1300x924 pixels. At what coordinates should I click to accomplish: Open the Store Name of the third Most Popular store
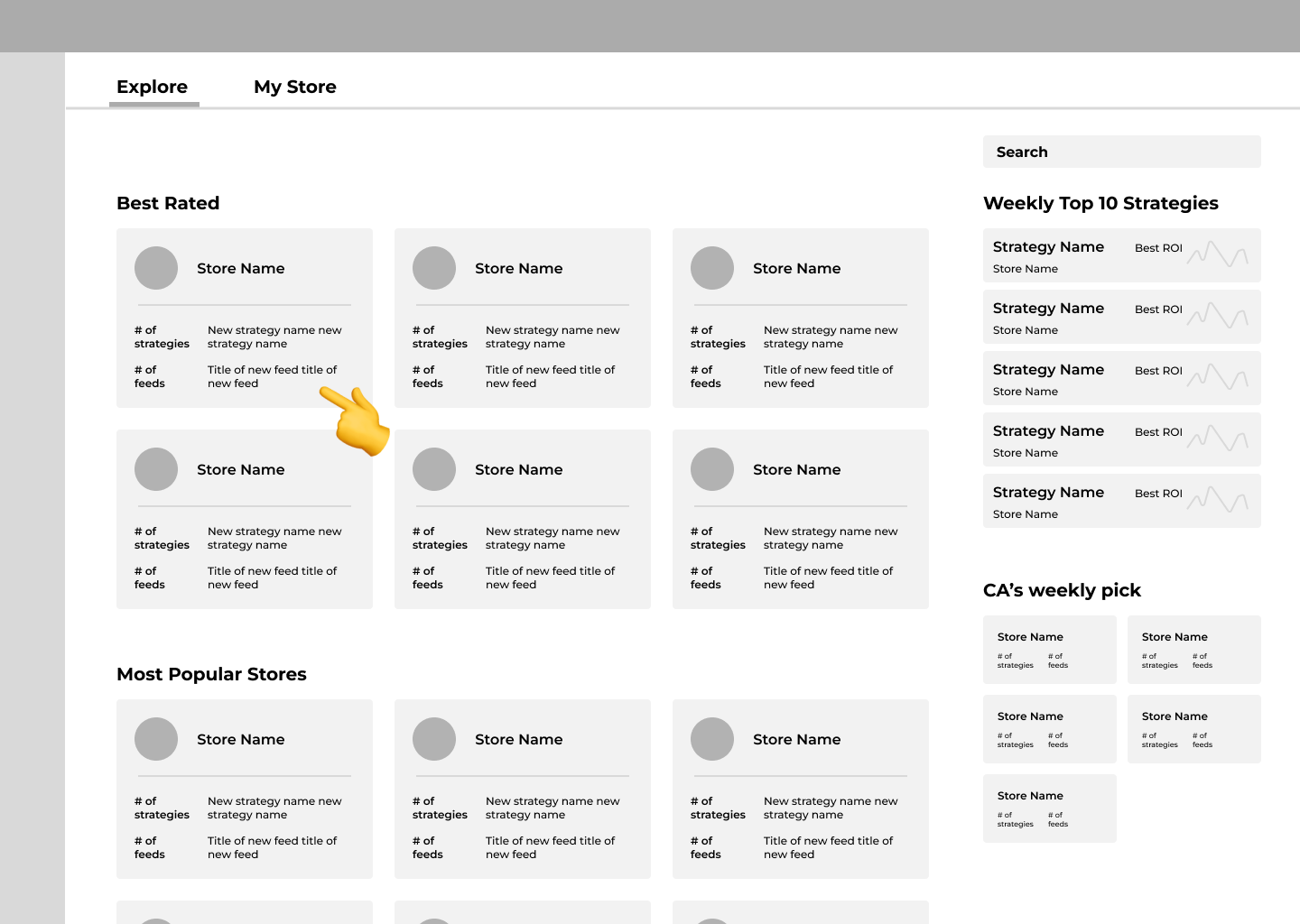pos(796,739)
